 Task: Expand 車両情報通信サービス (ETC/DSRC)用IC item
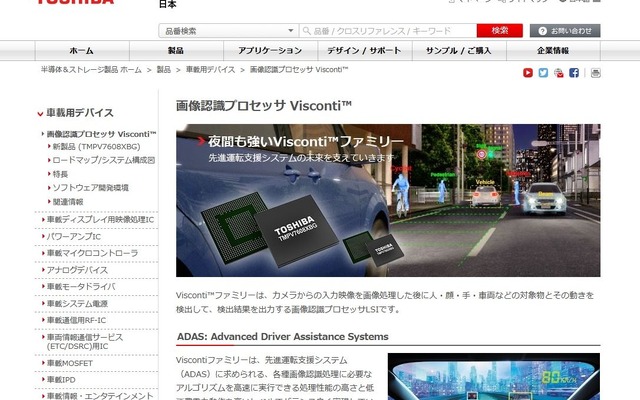coord(84,342)
